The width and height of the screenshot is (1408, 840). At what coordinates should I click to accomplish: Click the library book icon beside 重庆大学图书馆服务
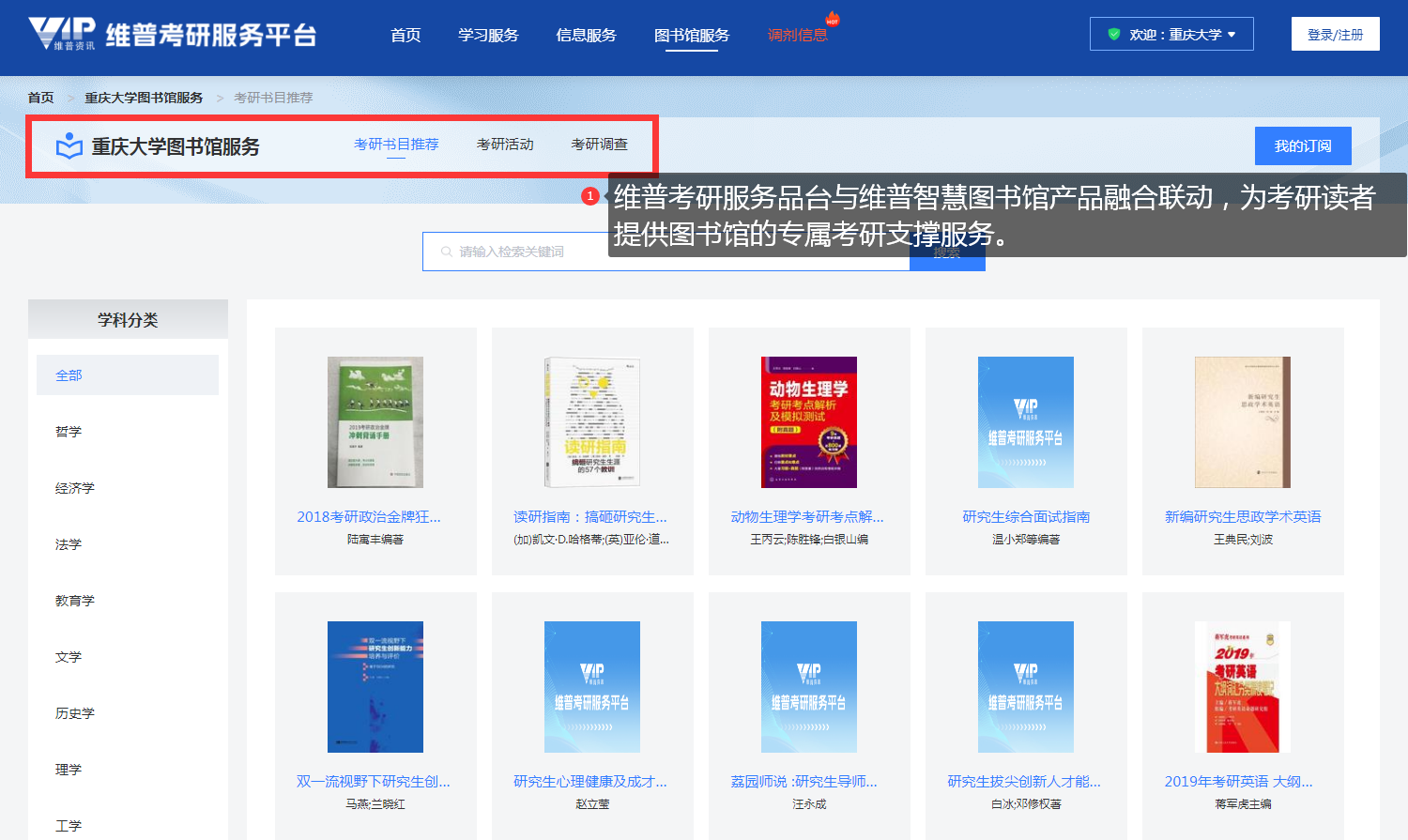point(69,146)
